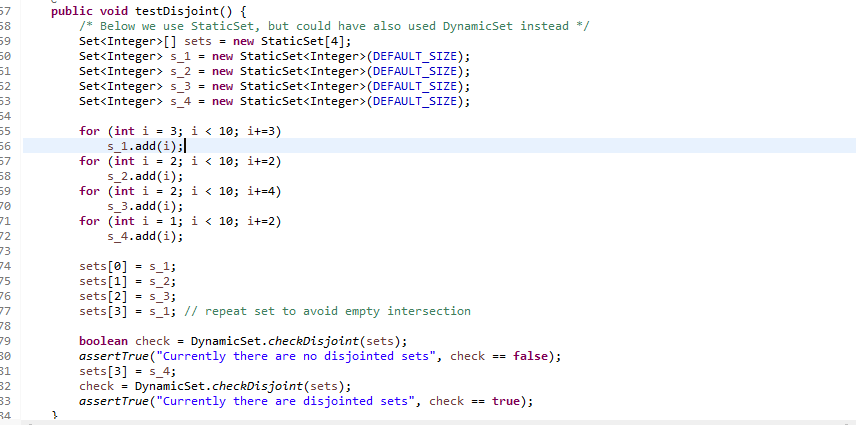Click the s_3 variable in its declaration line
This screenshot has height=425, width=856.
181,86
